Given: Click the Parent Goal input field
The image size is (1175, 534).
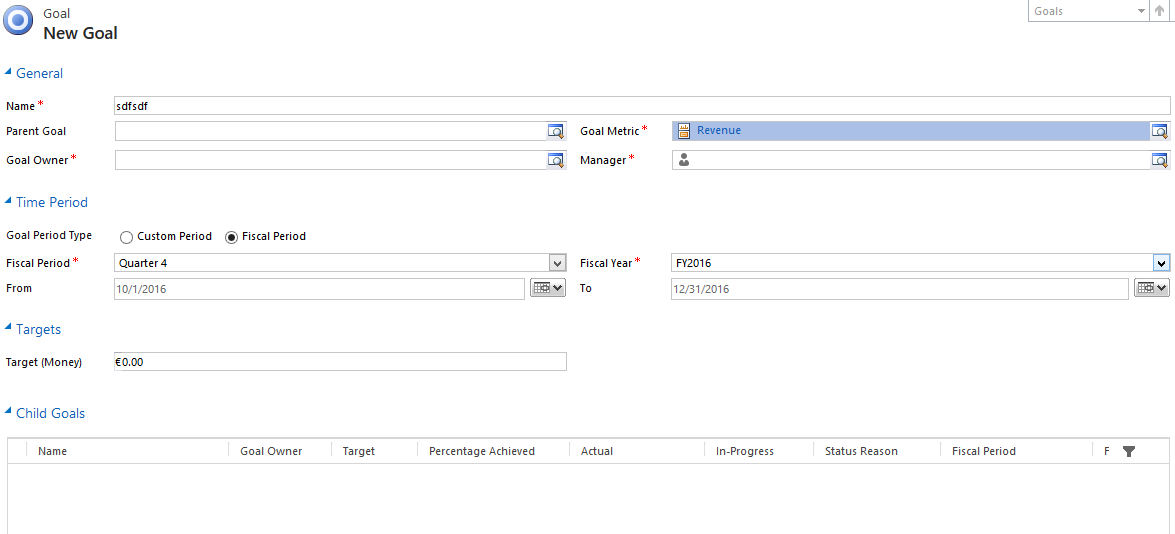Looking at the screenshot, I should [x=330, y=131].
